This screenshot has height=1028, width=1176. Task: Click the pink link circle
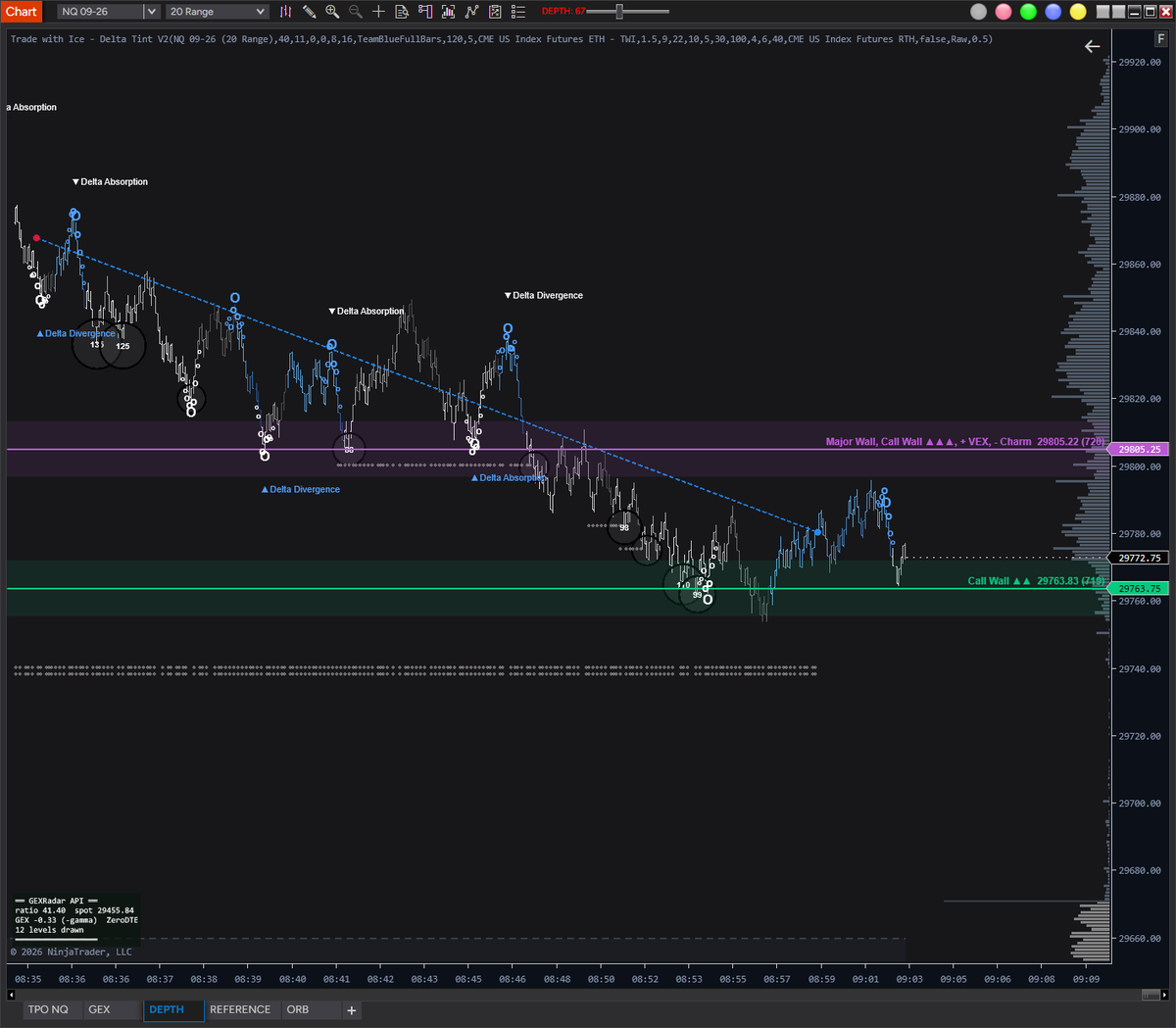coord(1004,12)
